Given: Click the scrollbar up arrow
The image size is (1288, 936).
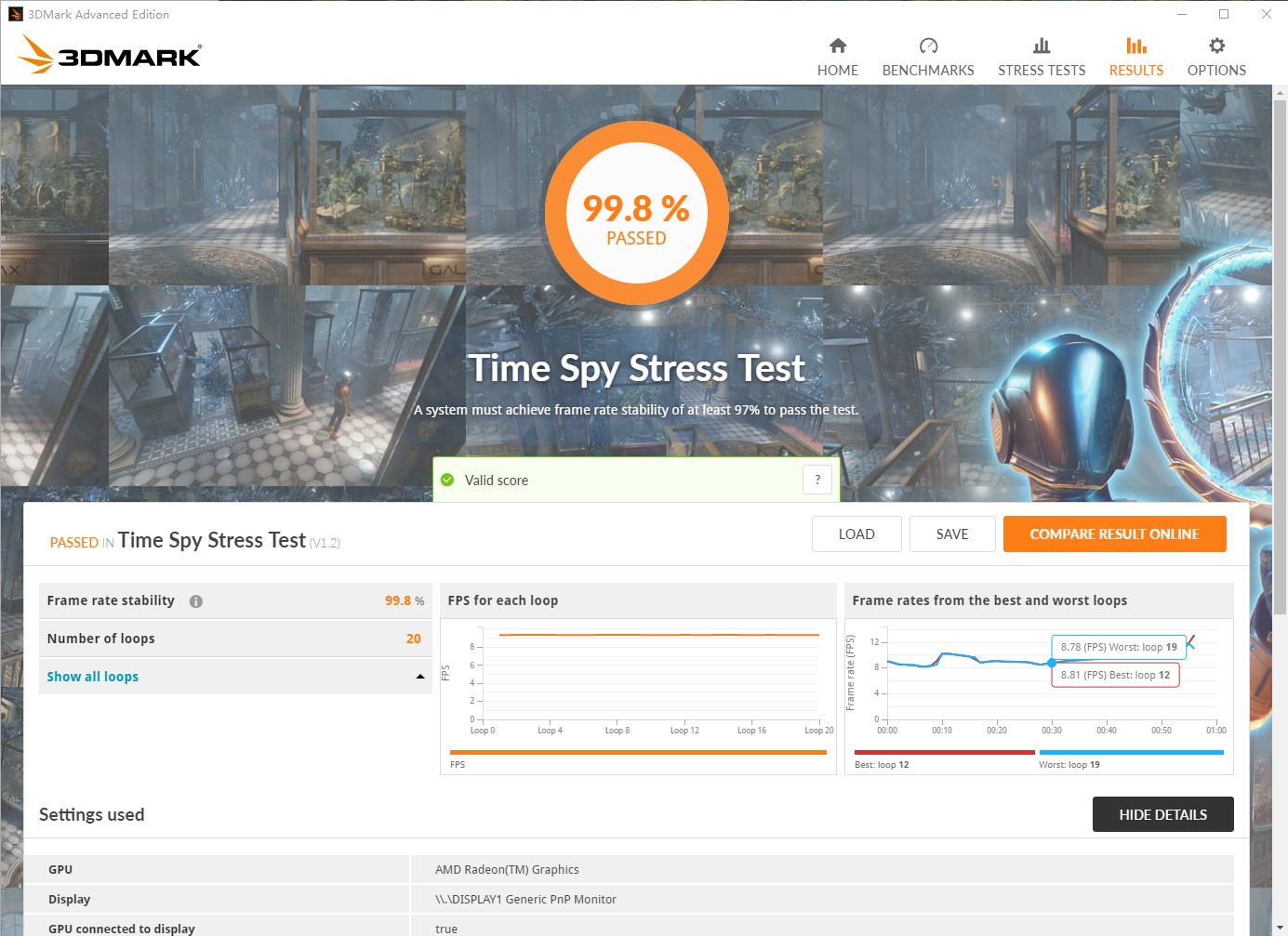Looking at the screenshot, I should [1280, 93].
